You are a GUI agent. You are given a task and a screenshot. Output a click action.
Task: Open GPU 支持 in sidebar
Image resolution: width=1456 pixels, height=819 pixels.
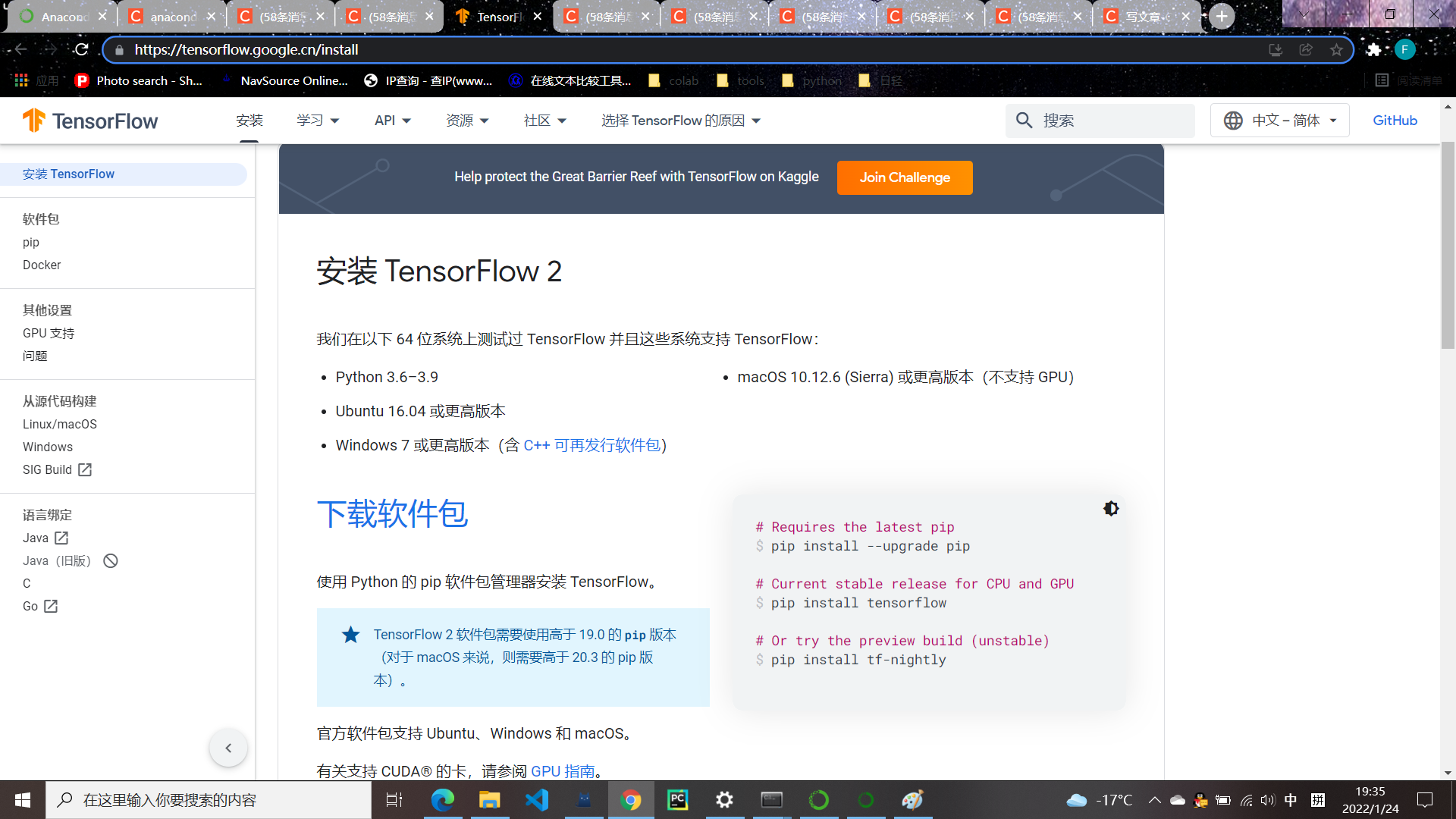click(49, 334)
